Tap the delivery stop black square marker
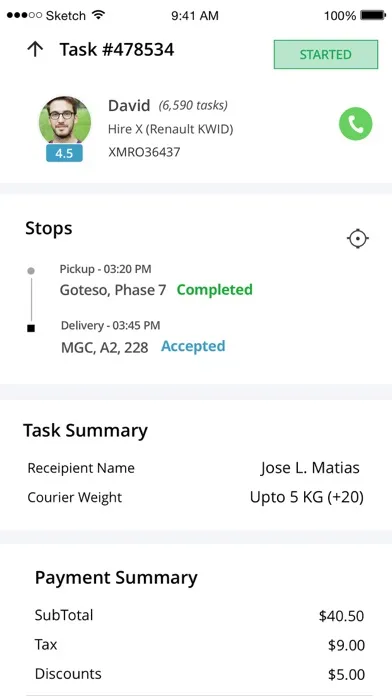 [x=31, y=328]
